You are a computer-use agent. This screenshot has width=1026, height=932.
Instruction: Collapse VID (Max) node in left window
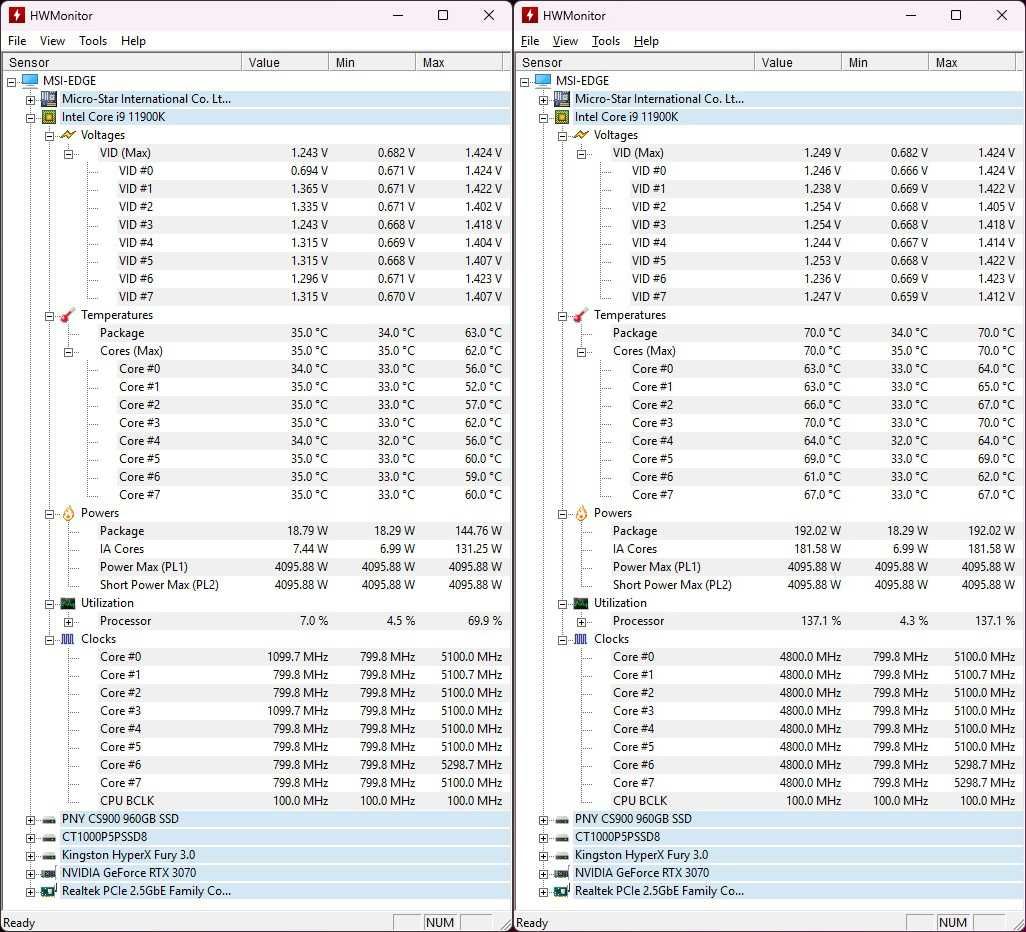point(68,154)
